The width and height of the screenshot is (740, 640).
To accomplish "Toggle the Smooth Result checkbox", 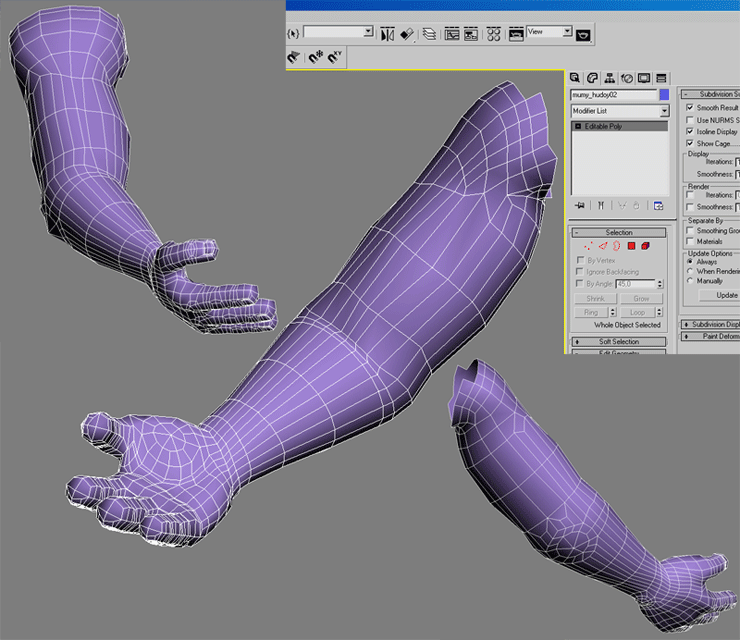I will (690, 108).
